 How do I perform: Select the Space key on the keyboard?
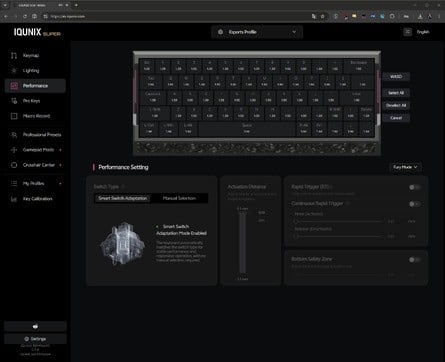[x=247, y=129]
